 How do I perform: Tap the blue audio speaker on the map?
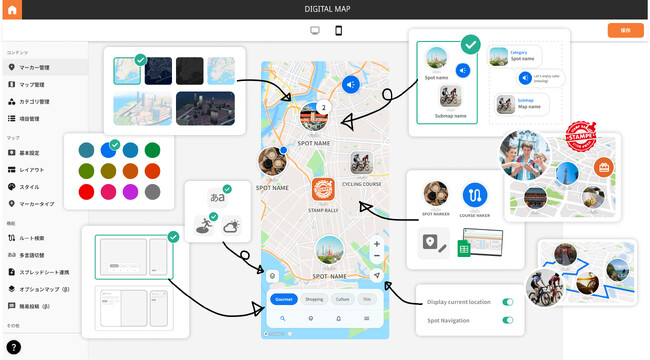[x=351, y=85]
